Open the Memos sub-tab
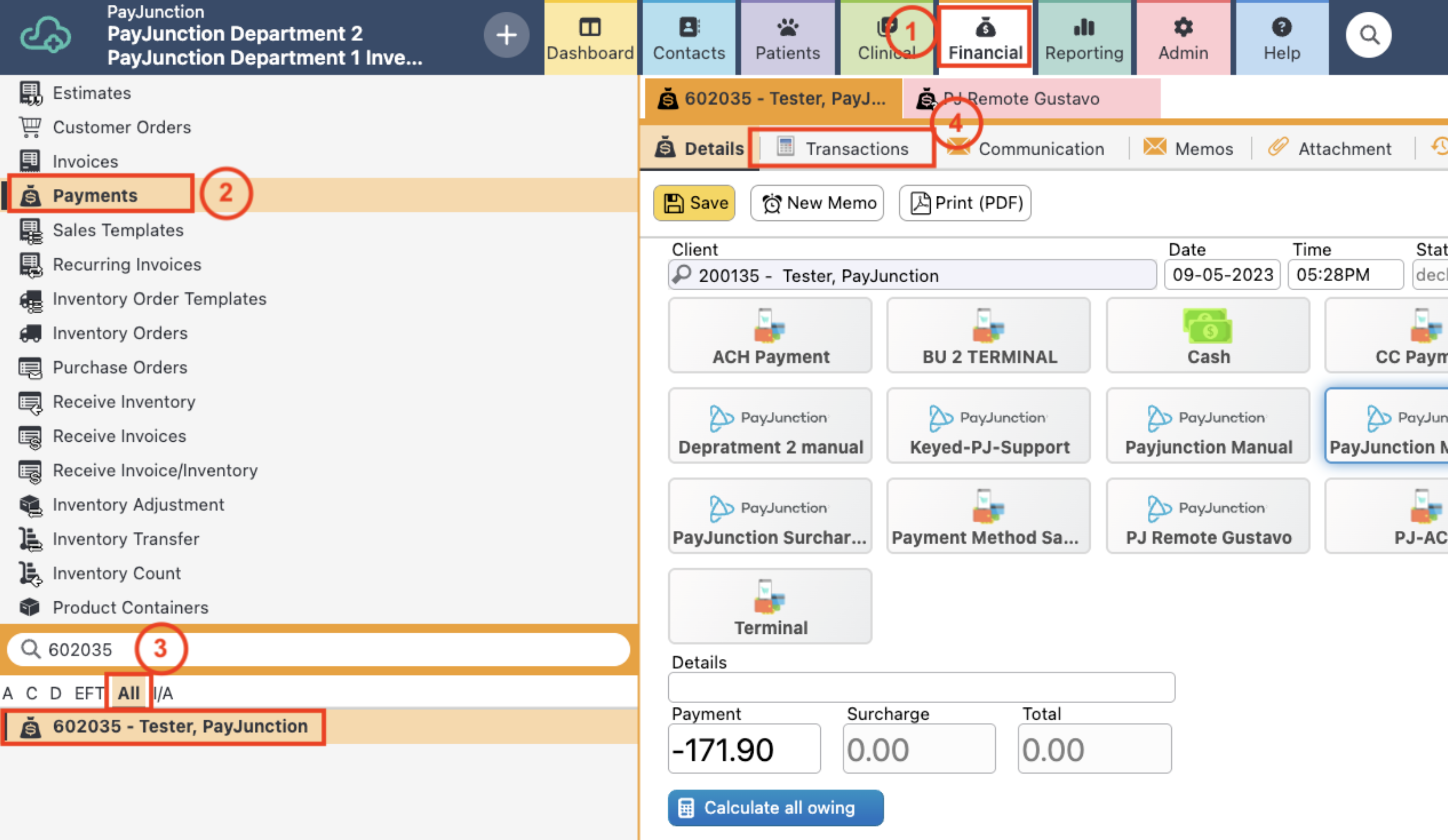Screen dimensions: 1448x840 [1188, 149]
